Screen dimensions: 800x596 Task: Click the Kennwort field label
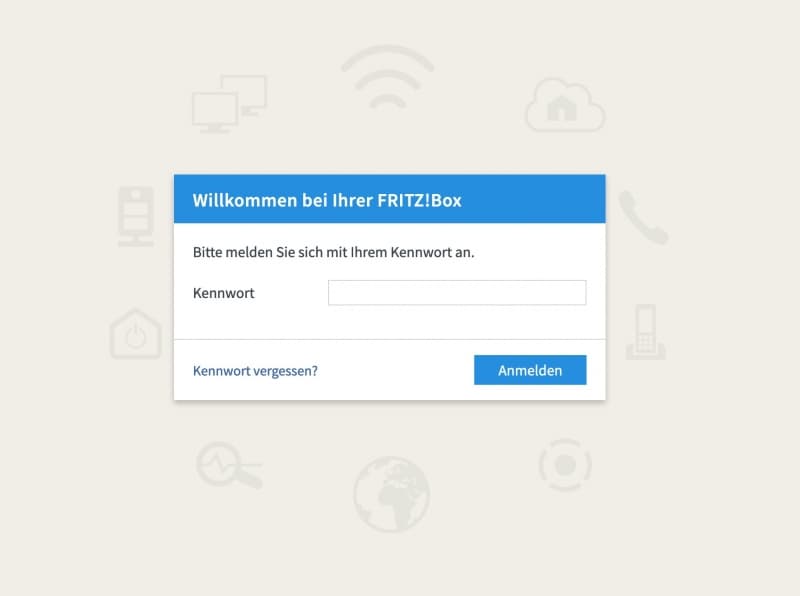[x=223, y=293]
